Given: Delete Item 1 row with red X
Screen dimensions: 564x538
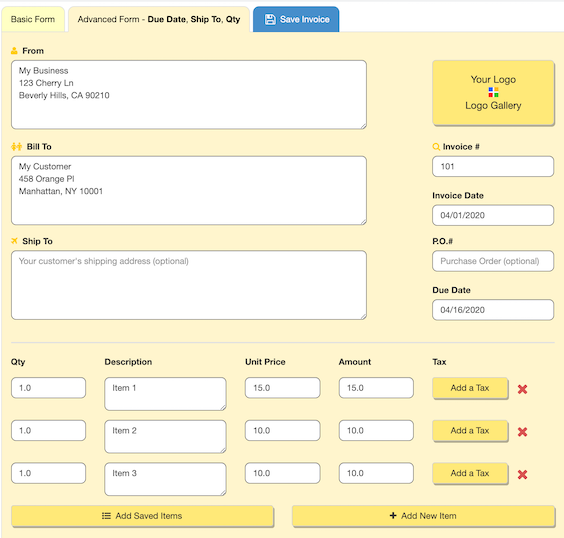Looking at the screenshot, I should coord(522,389).
